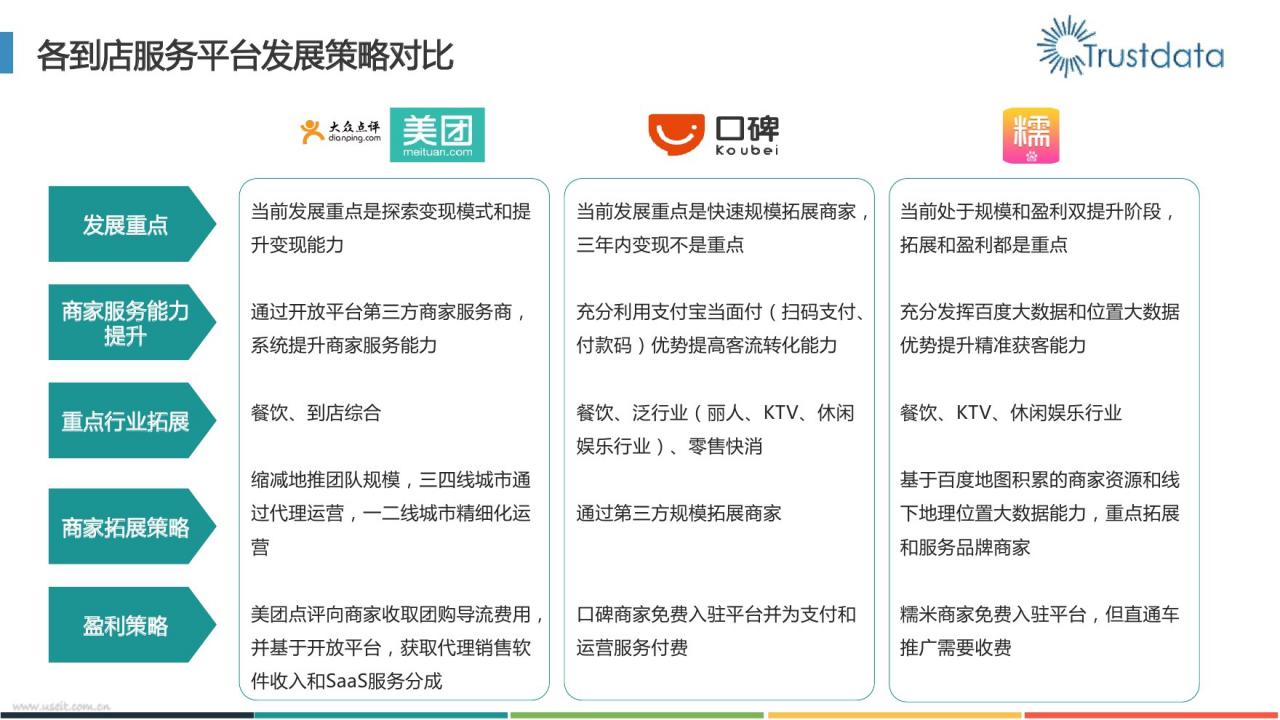Click text 当前发展重点是快速规模拓展商家

tap(719, 211)
